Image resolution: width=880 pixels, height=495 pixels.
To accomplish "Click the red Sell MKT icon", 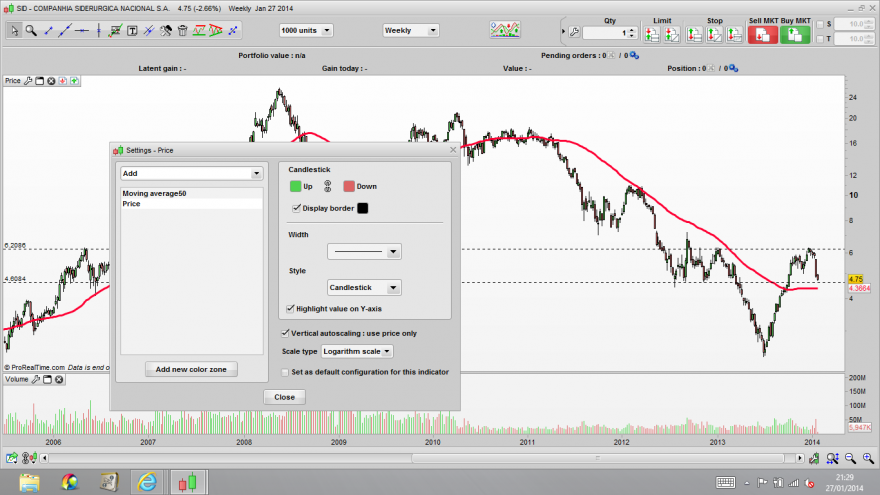I will [x=762, y=35].
